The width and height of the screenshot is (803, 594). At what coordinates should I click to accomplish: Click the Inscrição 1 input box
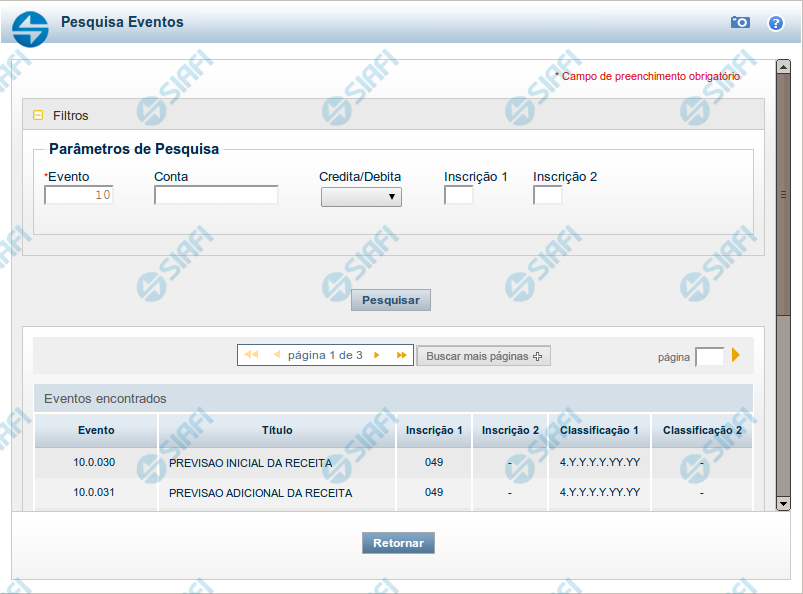pos(458,196)
